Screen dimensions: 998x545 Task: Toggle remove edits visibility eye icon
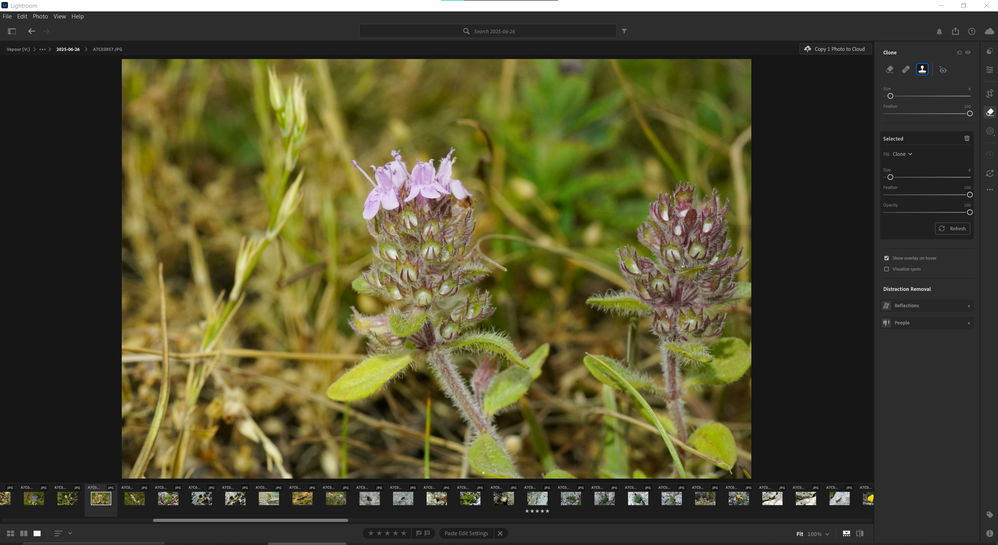[968, 52]
